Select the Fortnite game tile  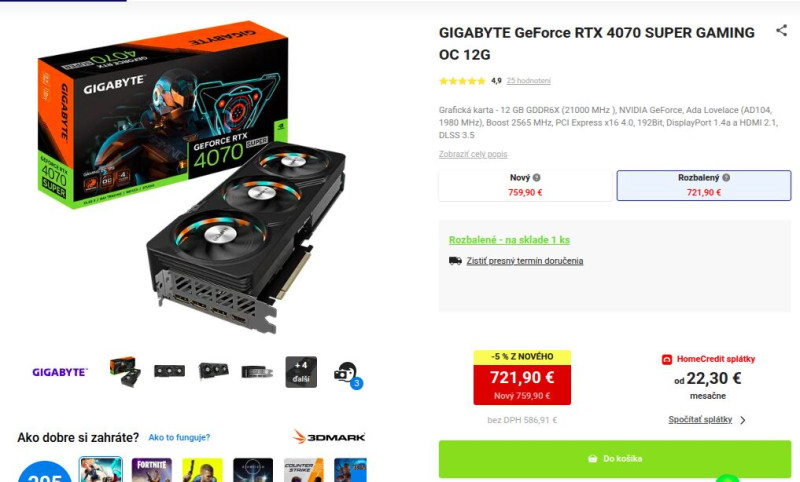tap(152, 470)
